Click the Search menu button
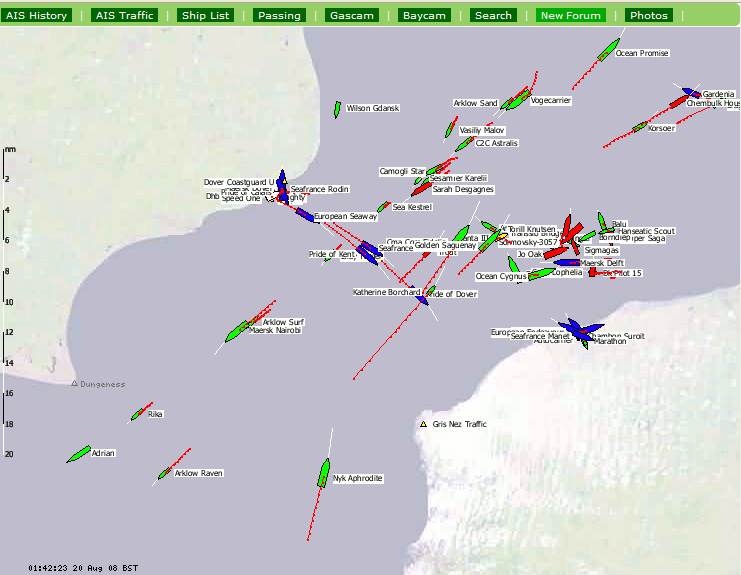The height and width of the screenshot is (575, 741). (493, 16)
